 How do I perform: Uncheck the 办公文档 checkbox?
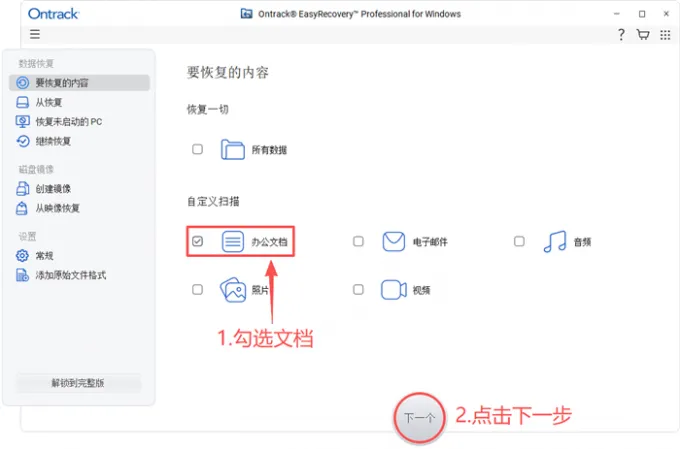pyautogui.click(x=197, y=241)
